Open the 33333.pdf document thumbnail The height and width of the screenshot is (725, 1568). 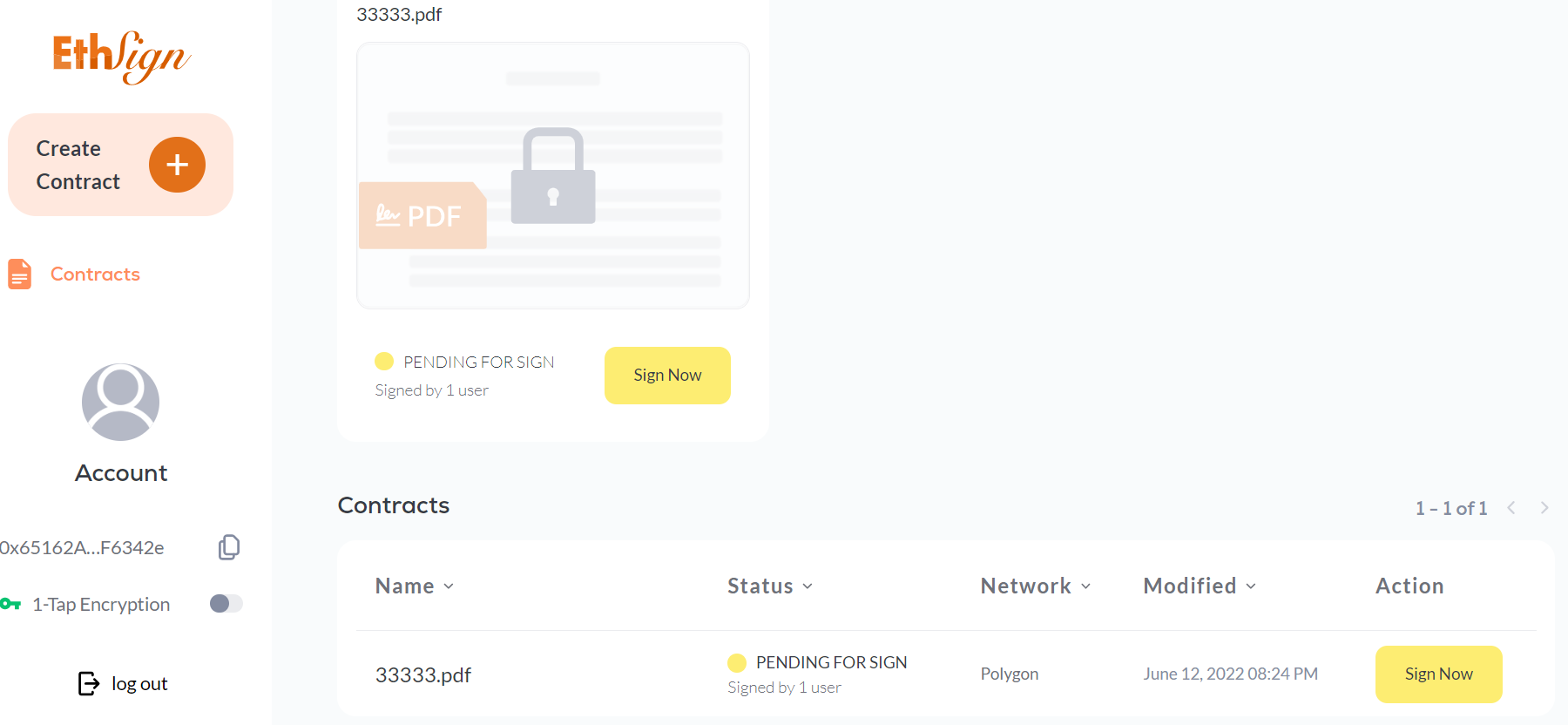[x=553, y=175]
